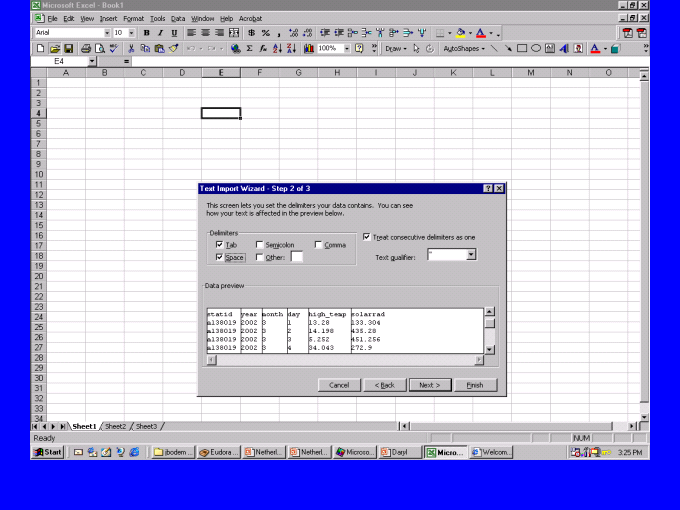Open Print Preview from the toolbar
680x510 pixels.
pyautogui.click(x=100, y=49)
